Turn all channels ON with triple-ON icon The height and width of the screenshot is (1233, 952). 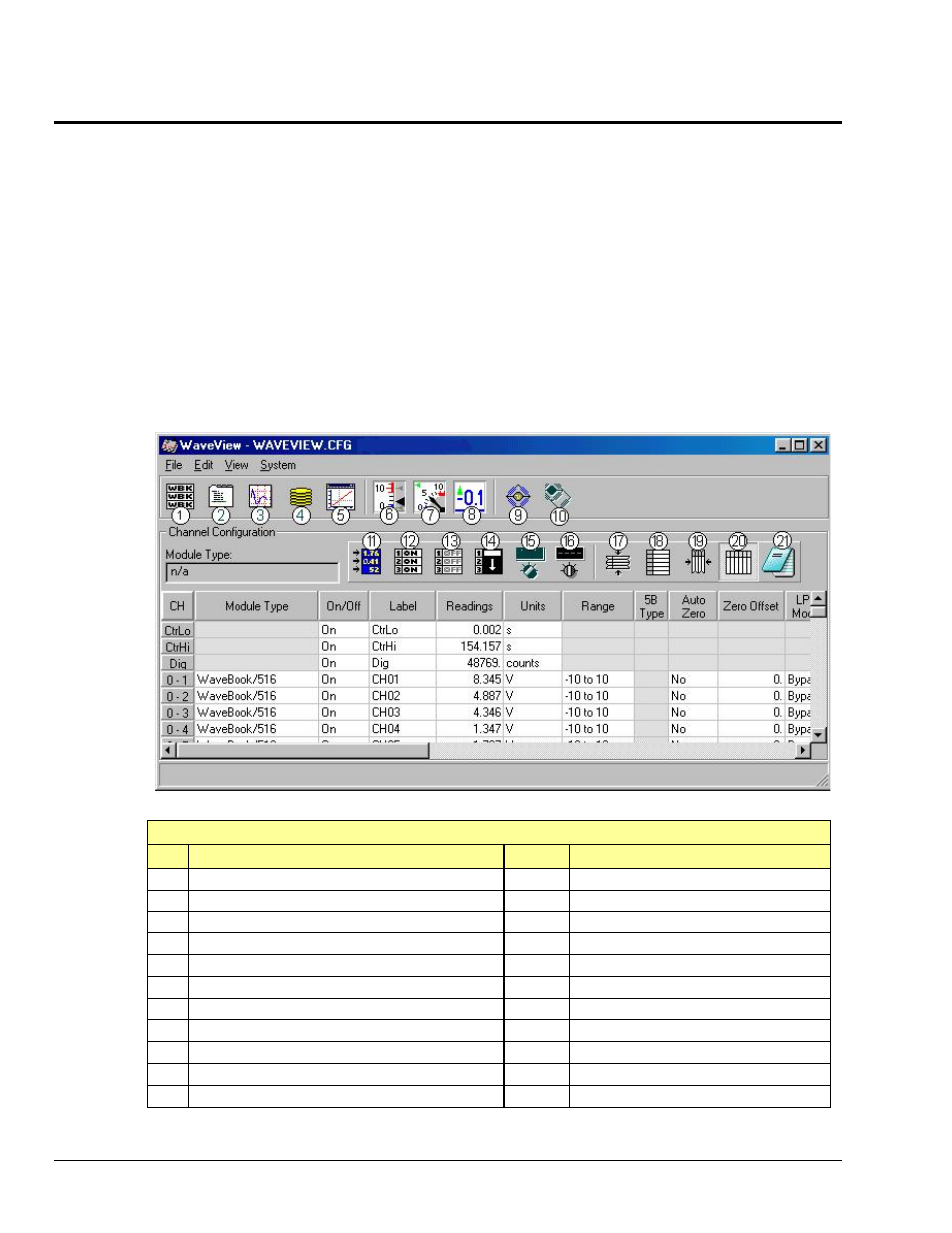coord(408,561)
